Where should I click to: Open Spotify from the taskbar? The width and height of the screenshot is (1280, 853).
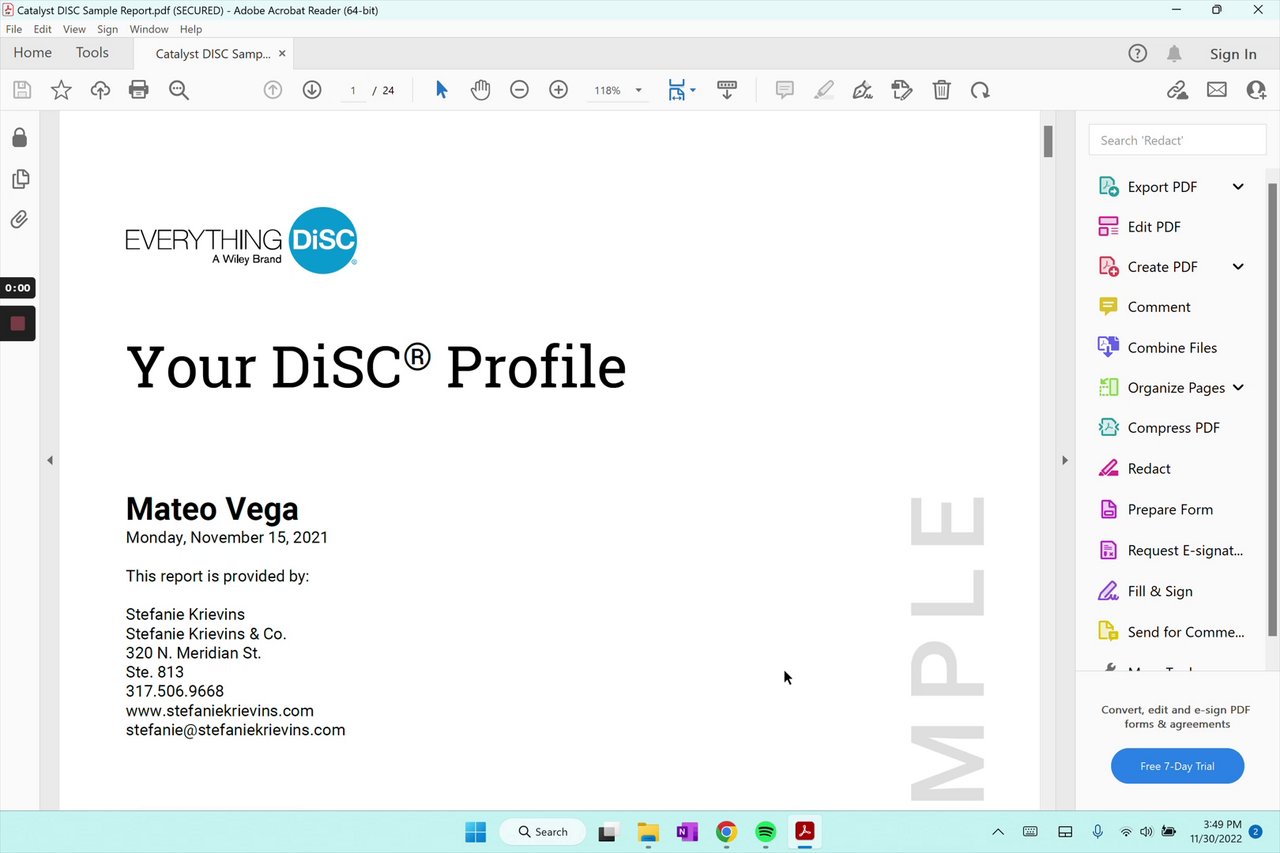click(765, 832)
